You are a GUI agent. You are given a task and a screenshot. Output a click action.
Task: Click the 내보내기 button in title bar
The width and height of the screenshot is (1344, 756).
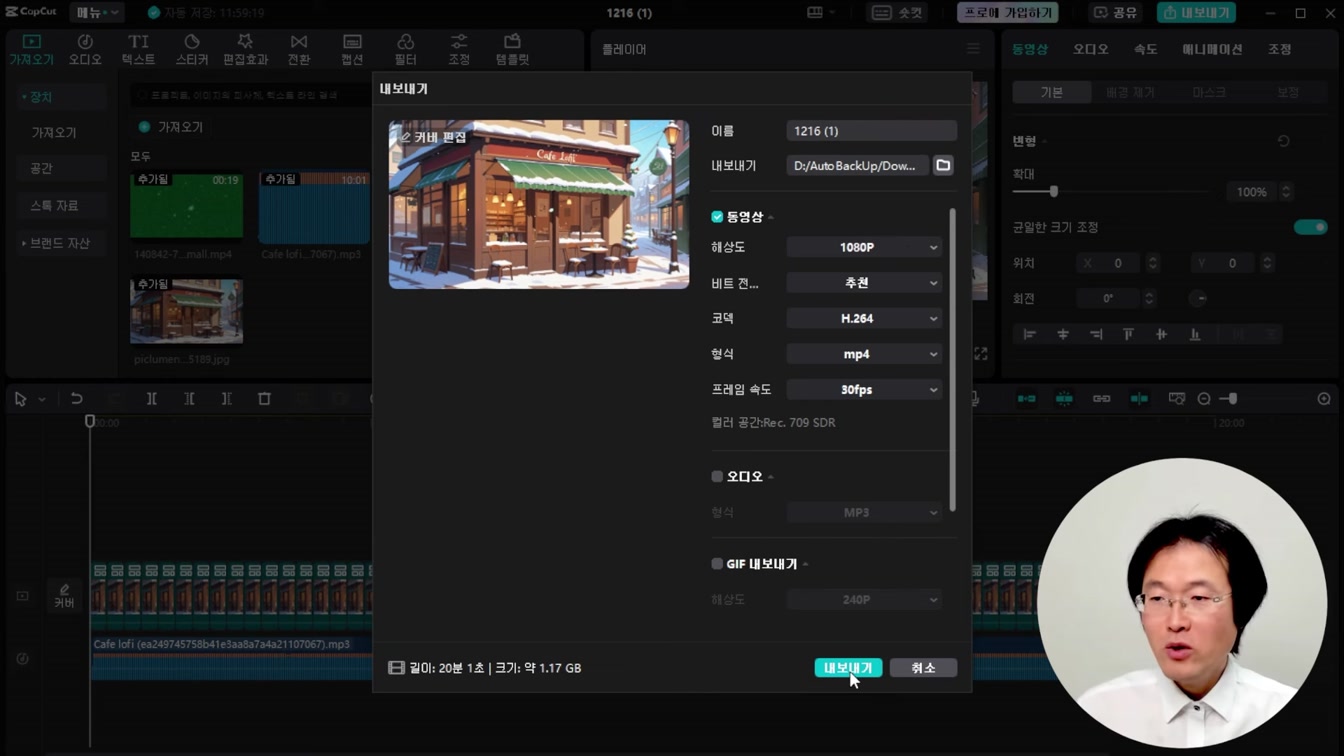1196,13
